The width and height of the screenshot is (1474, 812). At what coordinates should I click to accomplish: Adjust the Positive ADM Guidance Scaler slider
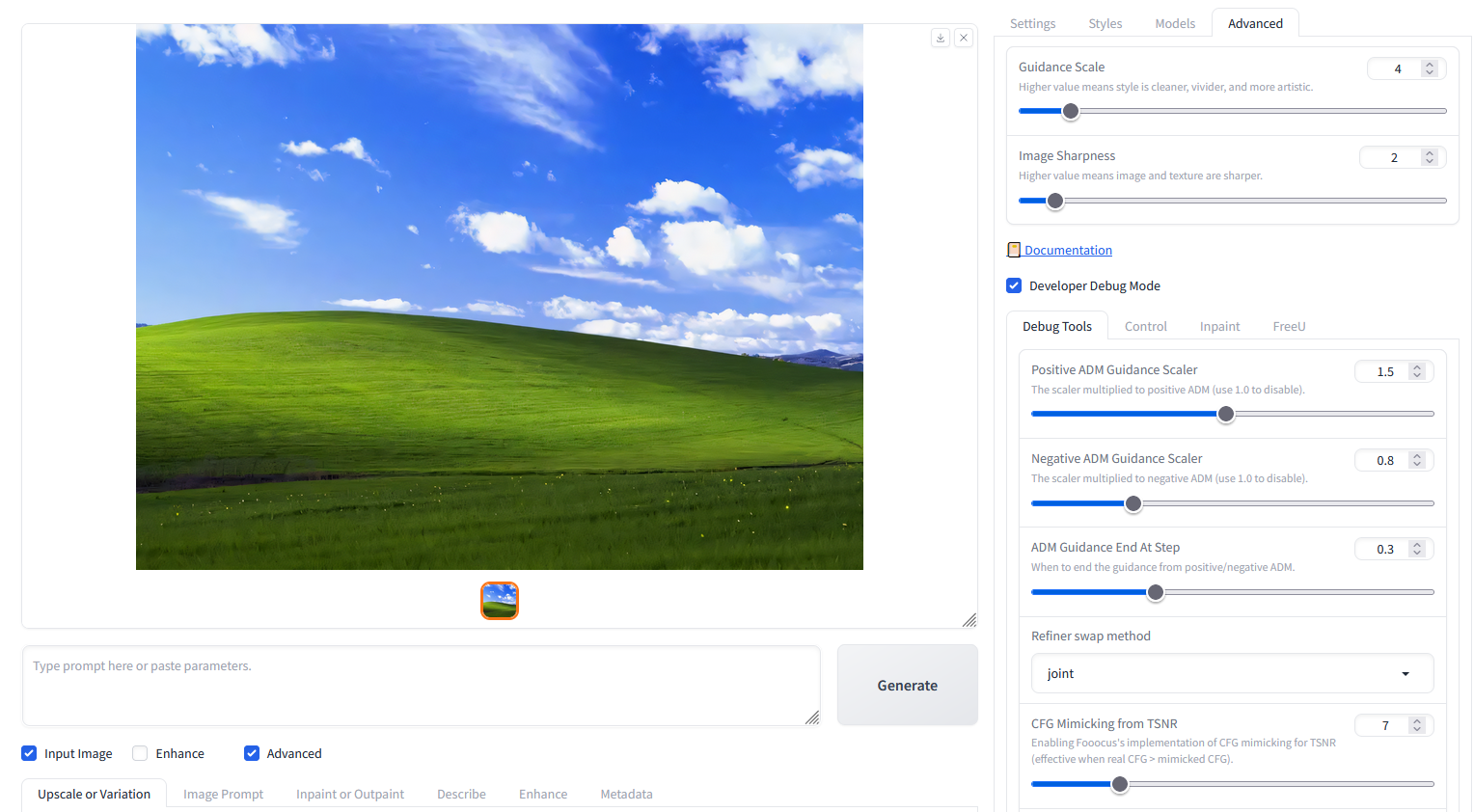(1232, 414)
